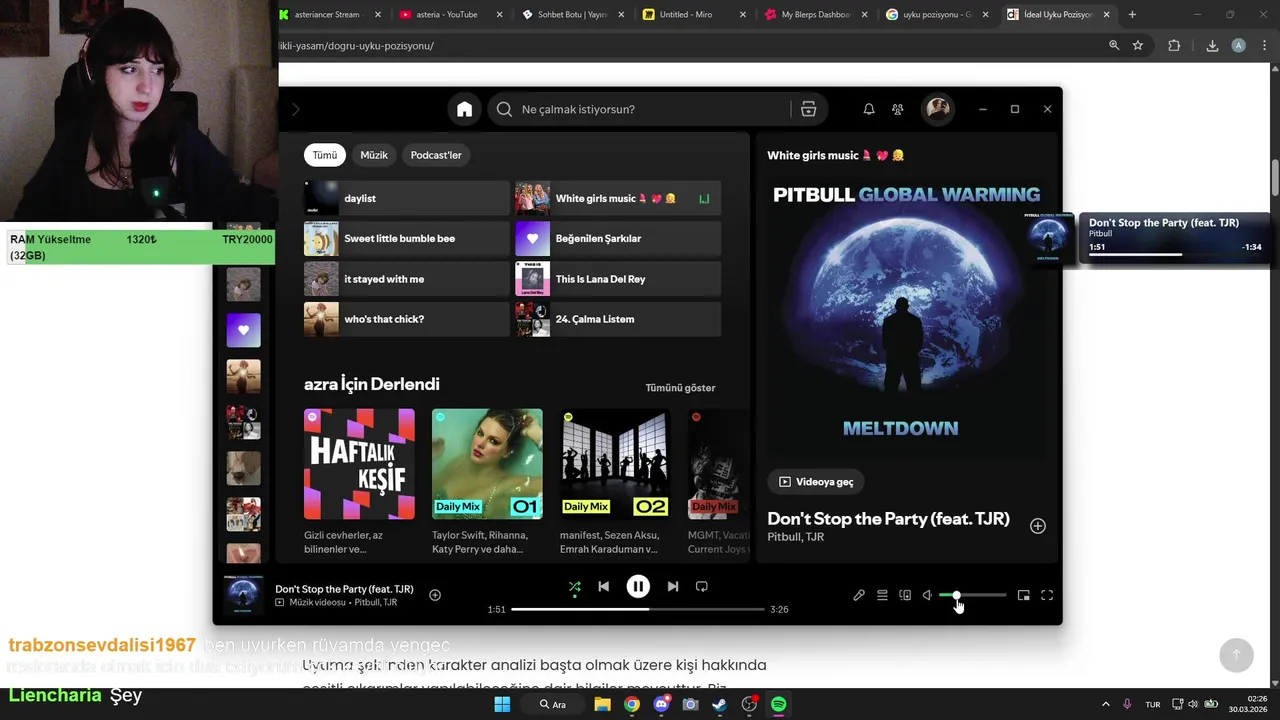Seek in the Spotify song progress bar
Image resolution: width=1280 pixels, height=720 pixels.
(638, 609)
